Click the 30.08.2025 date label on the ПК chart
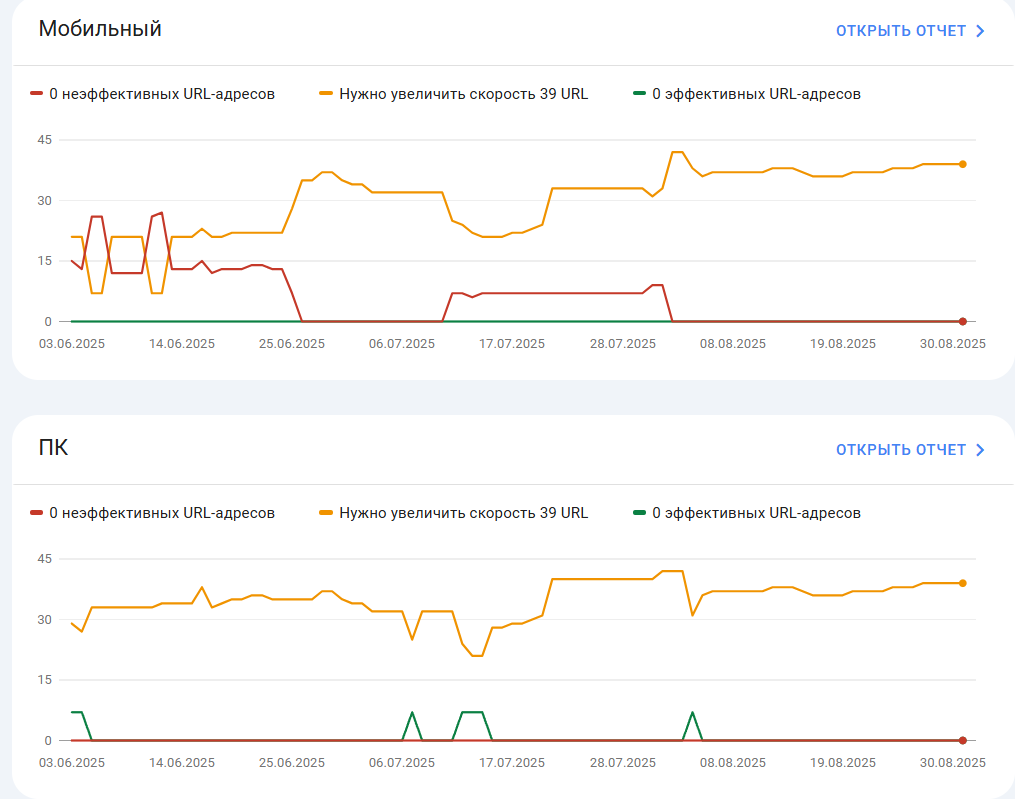1015x799 pixels. (953, 763)
